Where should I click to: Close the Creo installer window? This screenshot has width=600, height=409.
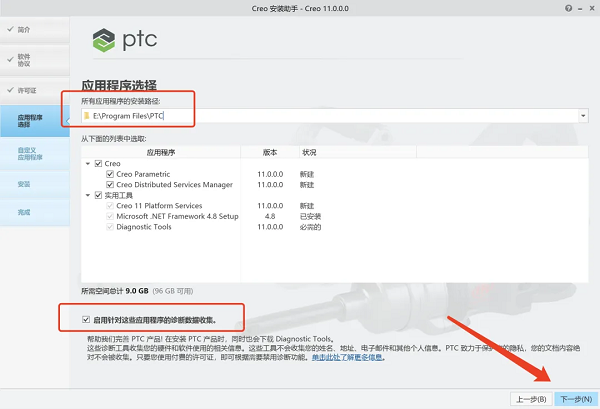coord(592,8)
